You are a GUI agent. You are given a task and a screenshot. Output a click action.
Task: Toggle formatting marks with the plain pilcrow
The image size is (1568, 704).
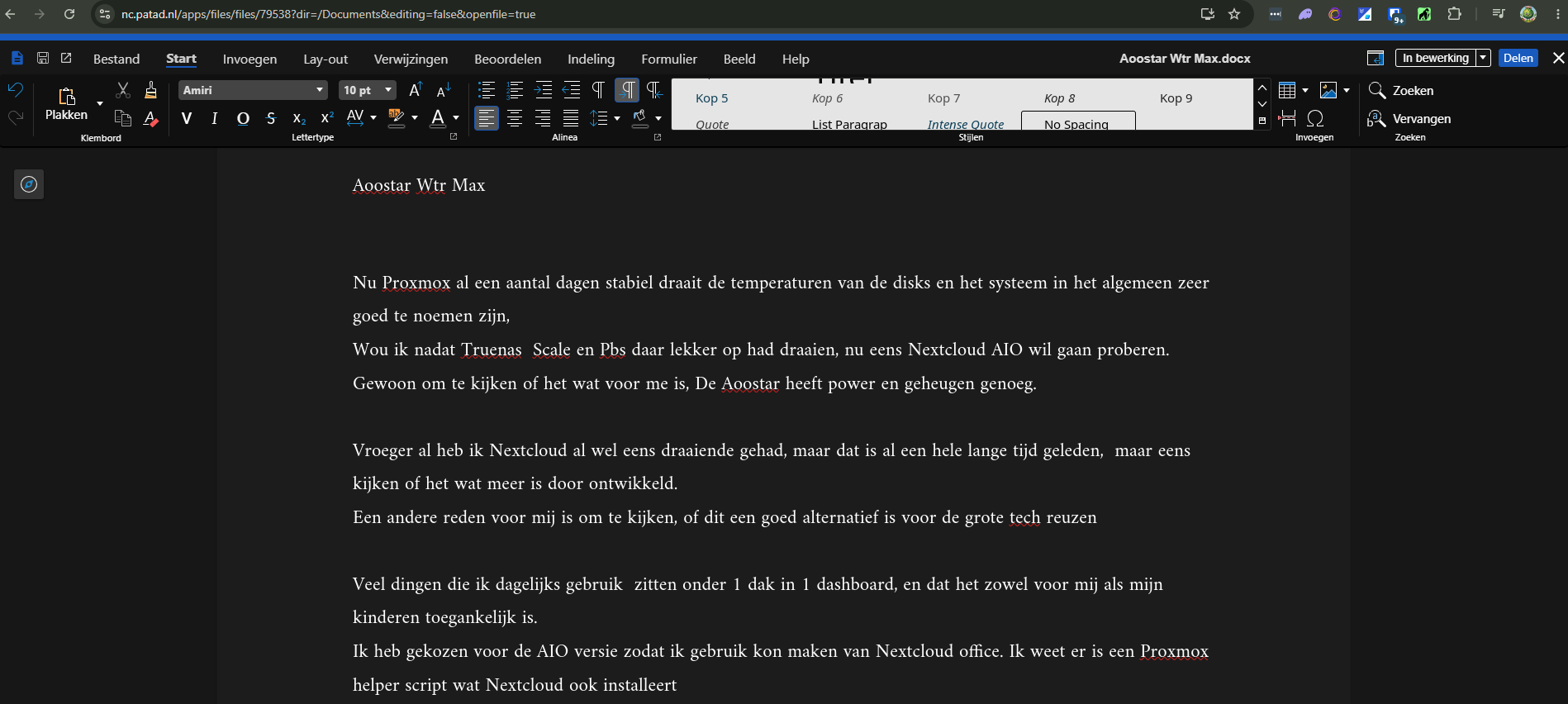(598, 90)
